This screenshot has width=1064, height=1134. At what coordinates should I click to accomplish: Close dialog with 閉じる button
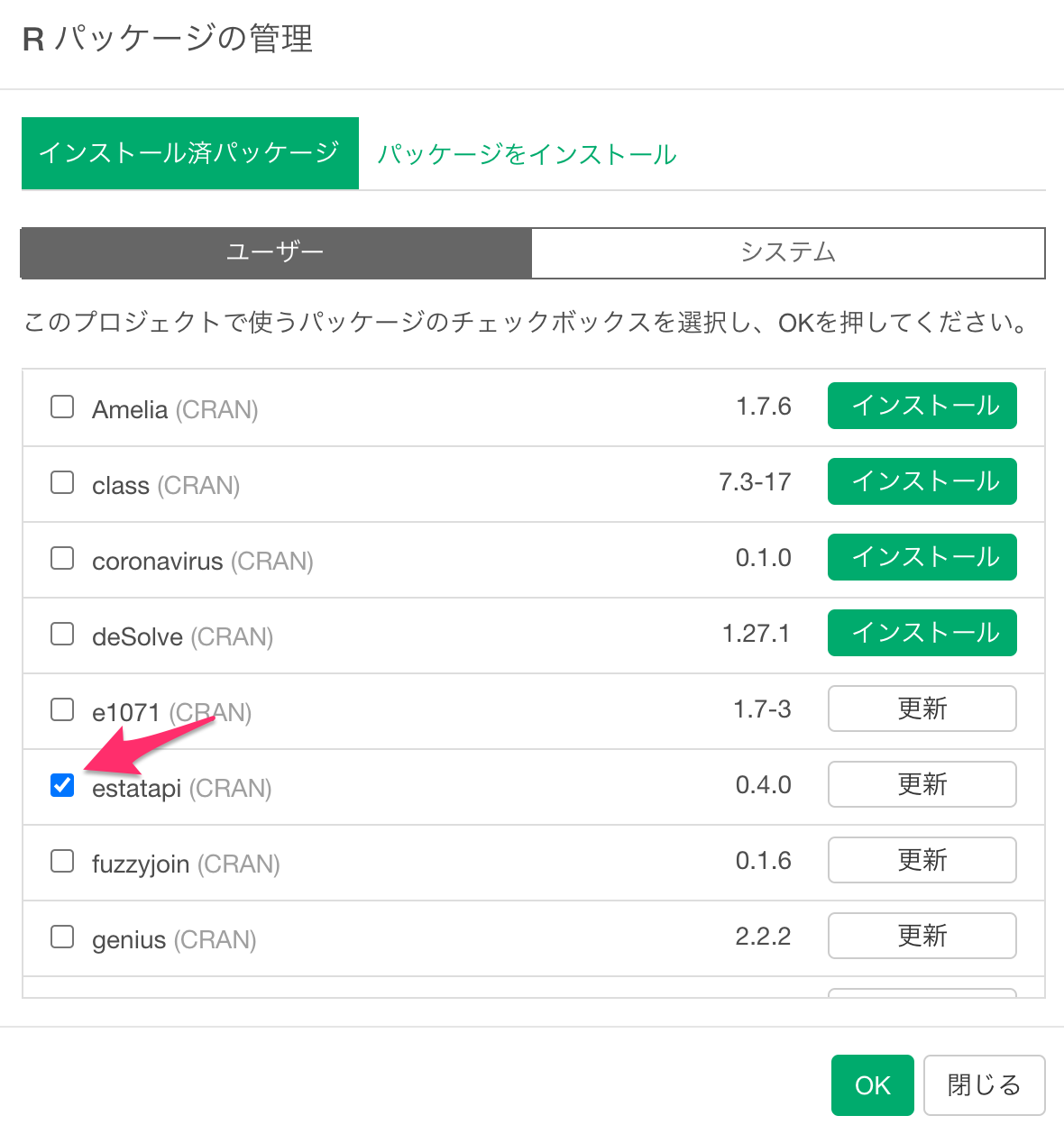click(x=984, y=1085)
